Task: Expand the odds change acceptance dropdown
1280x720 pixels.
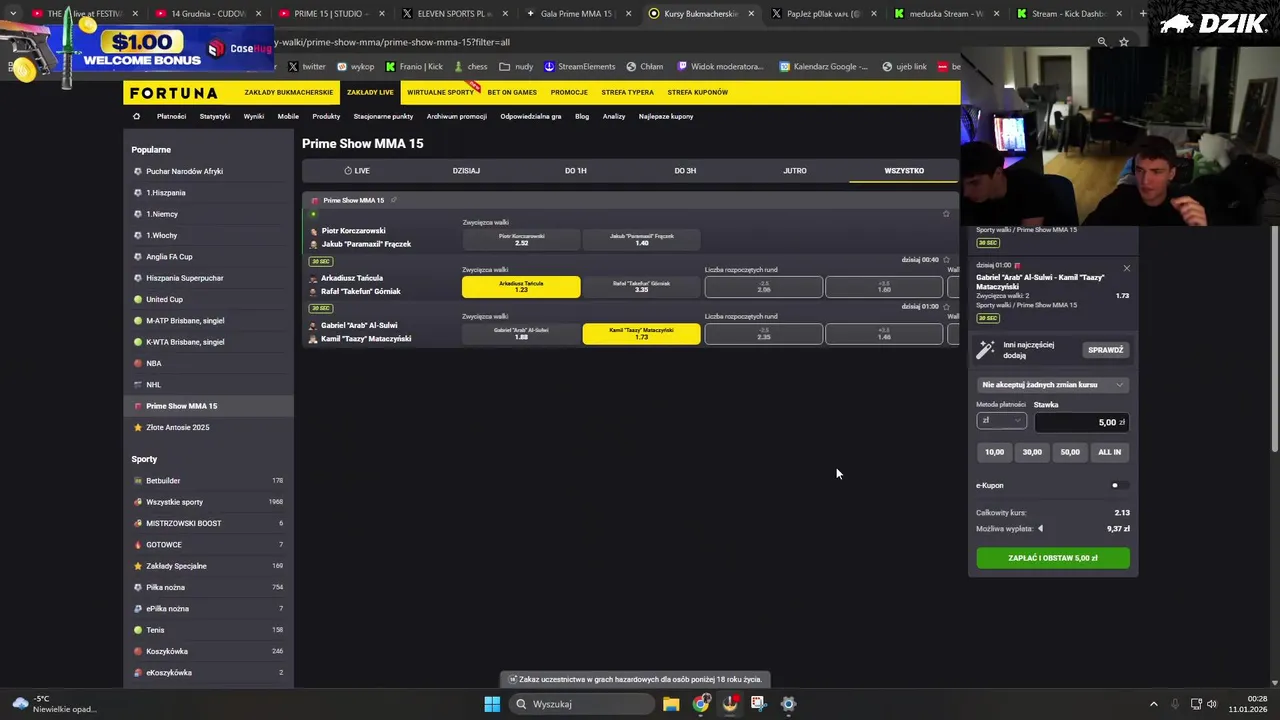Action: point(1053,385)
